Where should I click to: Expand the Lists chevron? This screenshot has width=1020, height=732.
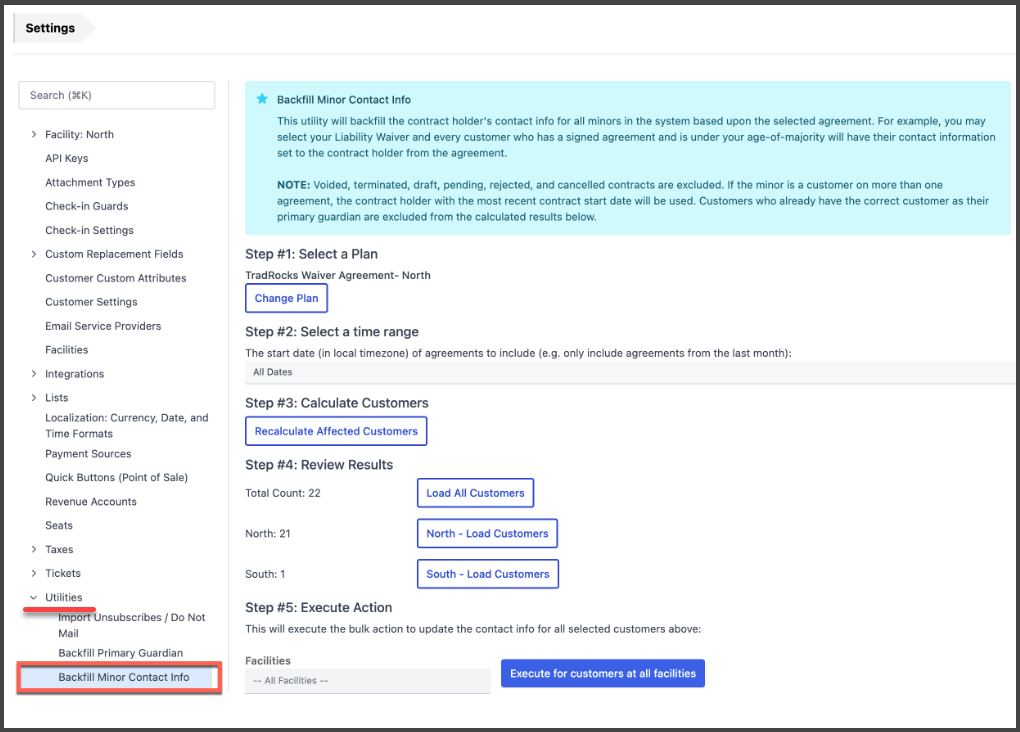[x=34, y=398]
